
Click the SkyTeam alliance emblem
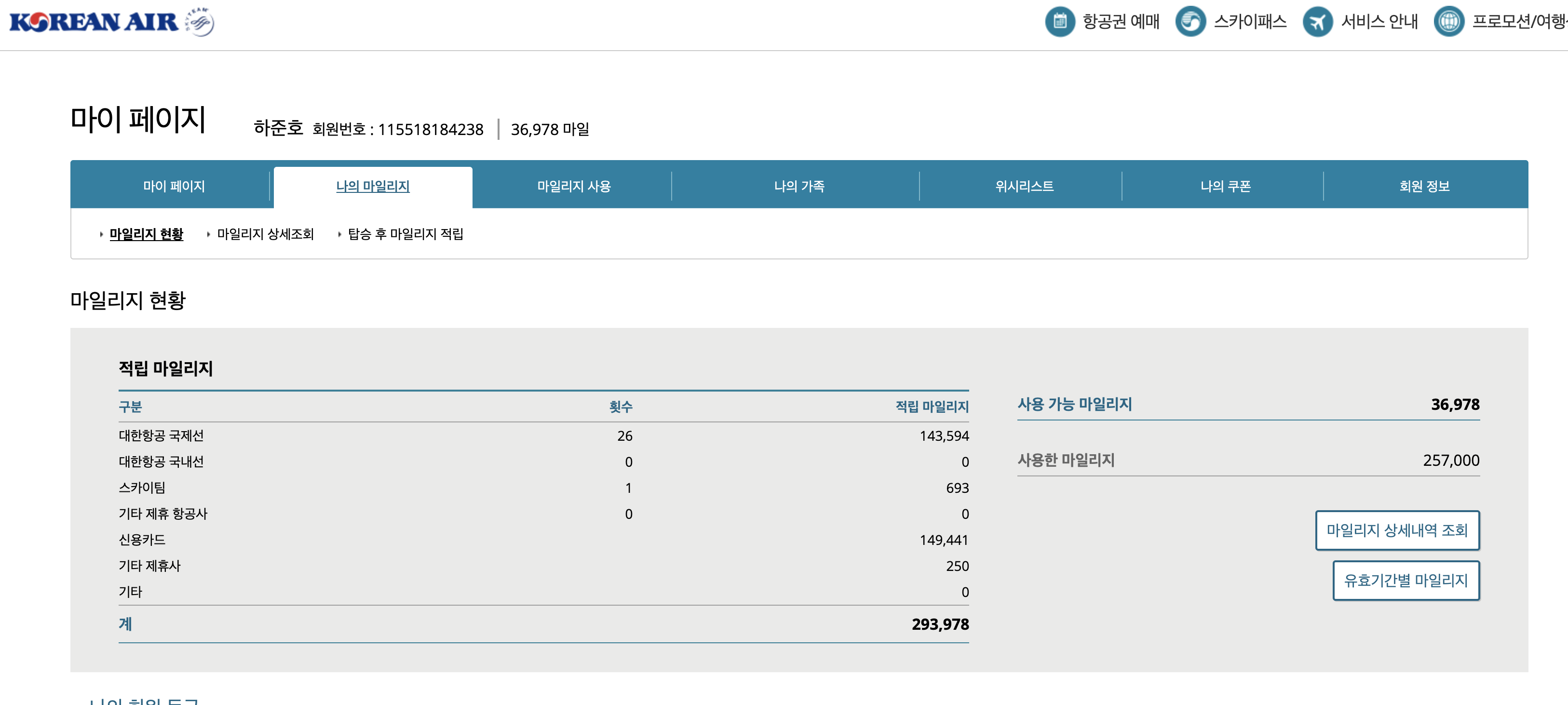click(x=200, y=22)
